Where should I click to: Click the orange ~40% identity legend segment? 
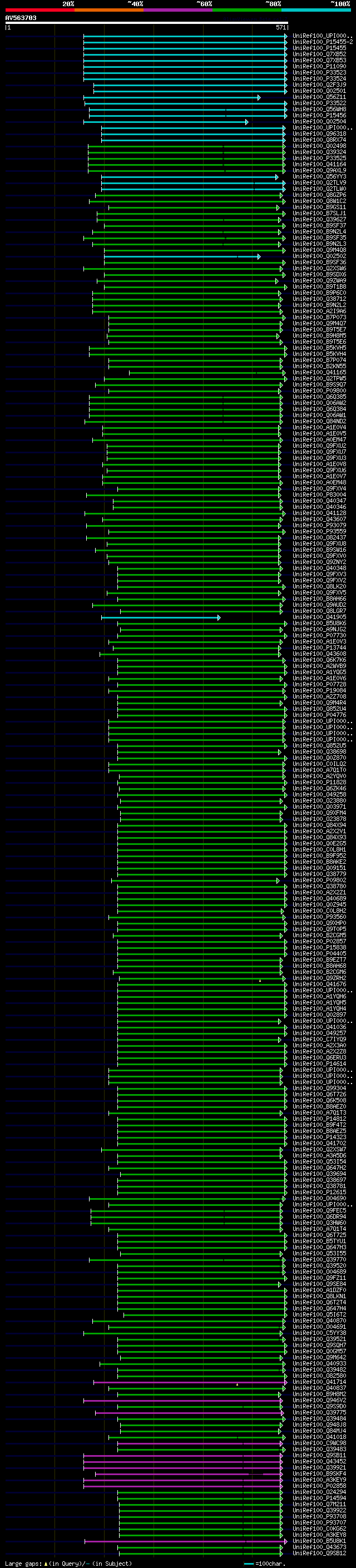click(x=109, y=10)
